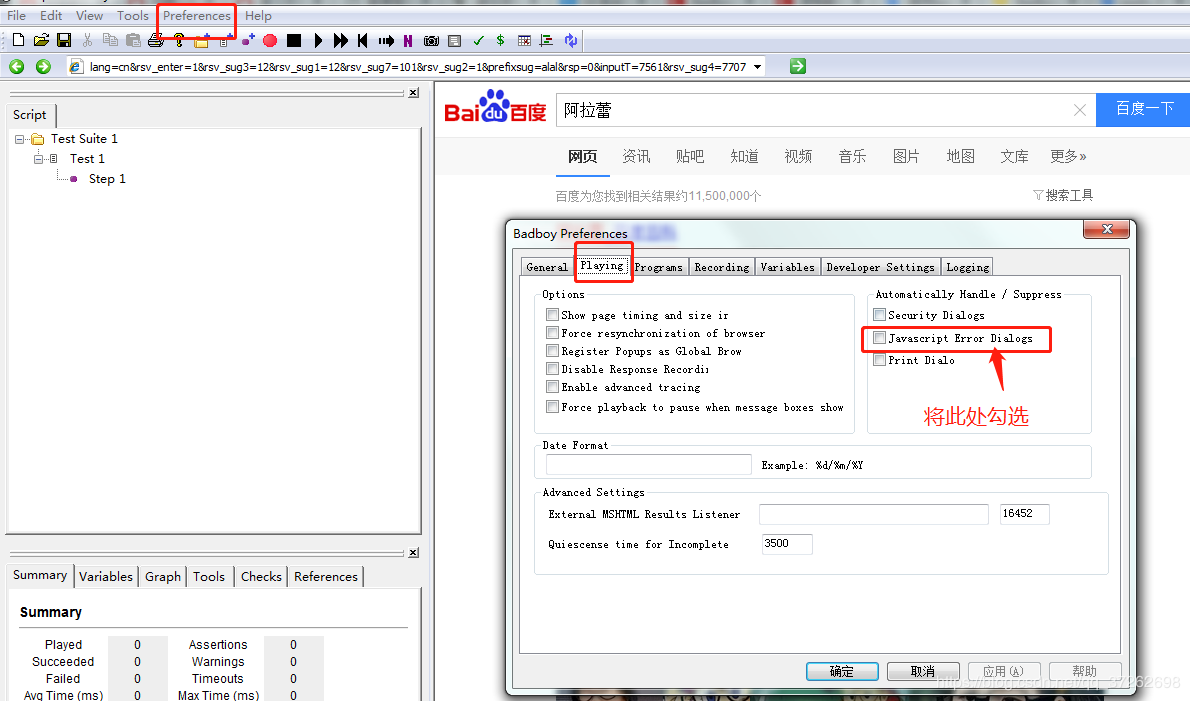The height and width of the screenshot is (701, 1190).
Task: Click the form populator page icon
Action: 455,41
